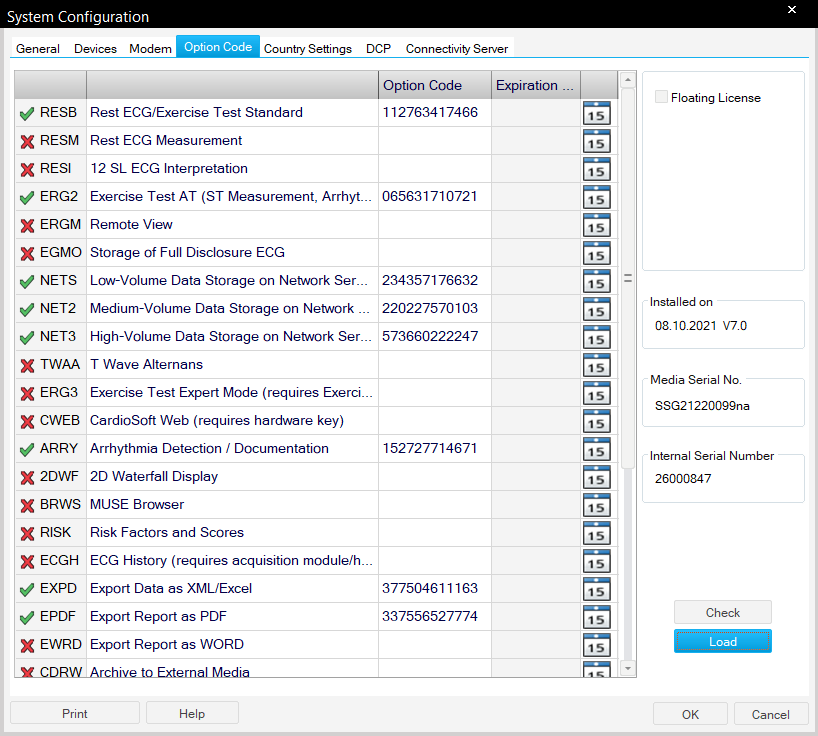The width and height of the screenshot is (818, 736).
Task: Open the Modem tab
Action: [x=150, y=49]
